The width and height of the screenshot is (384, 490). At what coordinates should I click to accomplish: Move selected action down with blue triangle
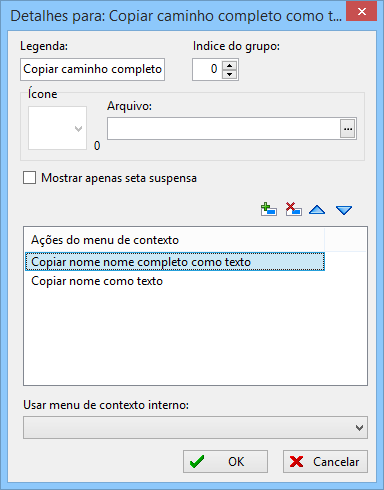coord(344,210)
